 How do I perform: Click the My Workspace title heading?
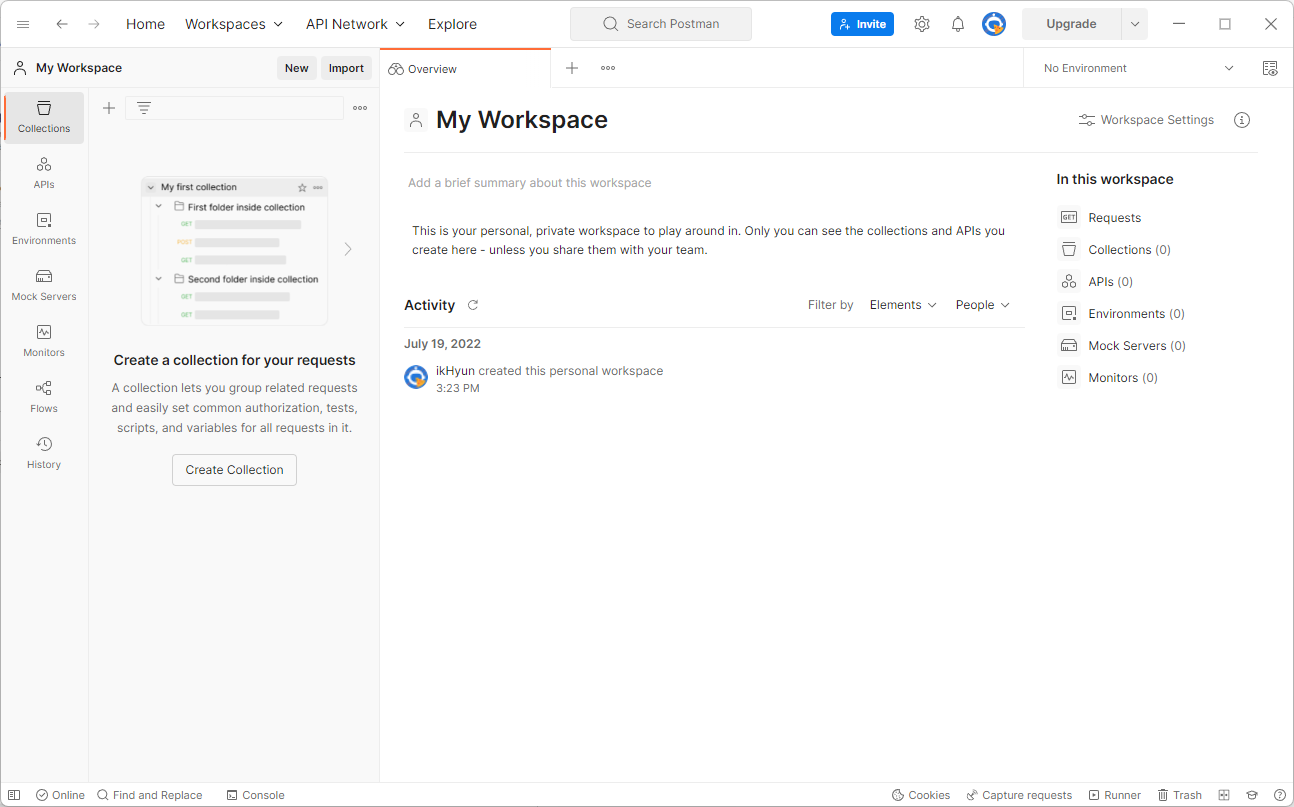tap(522, 120)
